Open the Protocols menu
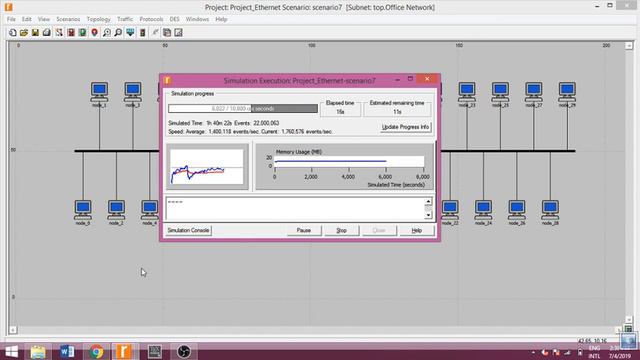Image resolution: width=640 pixels, height=360 pixels. [x=151, y=19]
